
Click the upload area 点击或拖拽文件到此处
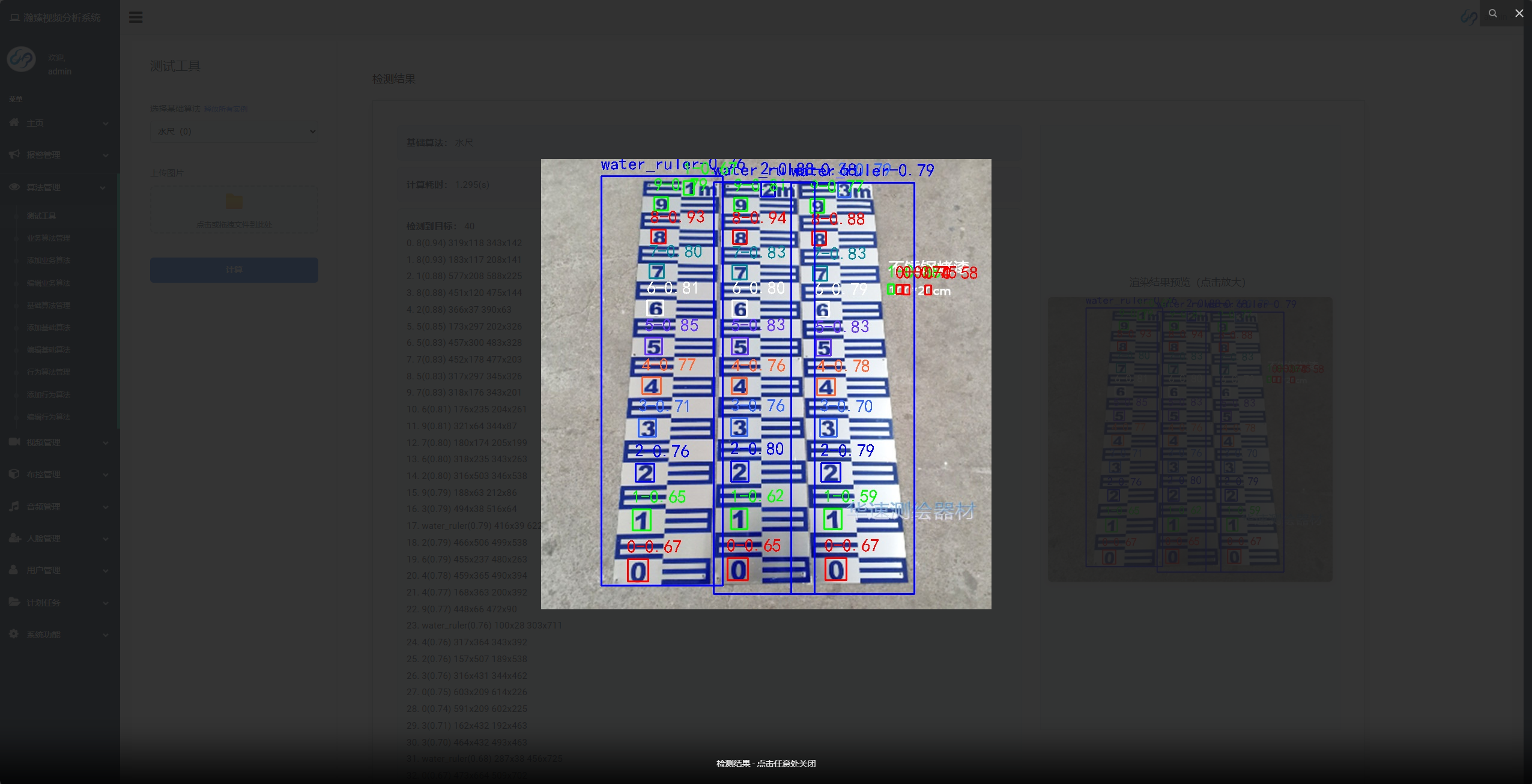pyautogui.click(x=234, y=209)
